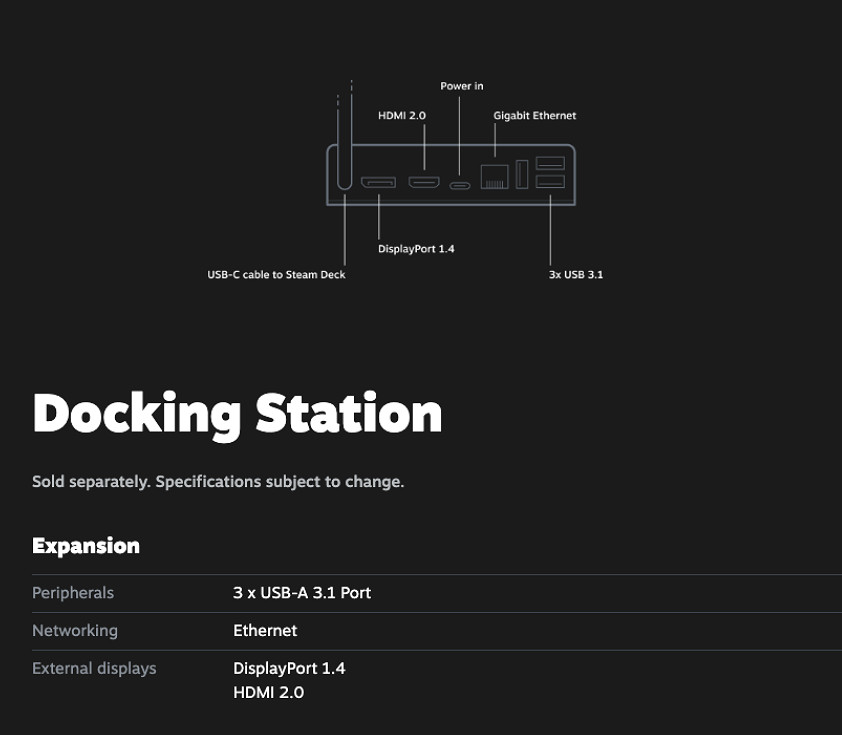Click the upper USB 3.1 port icon

550,162
